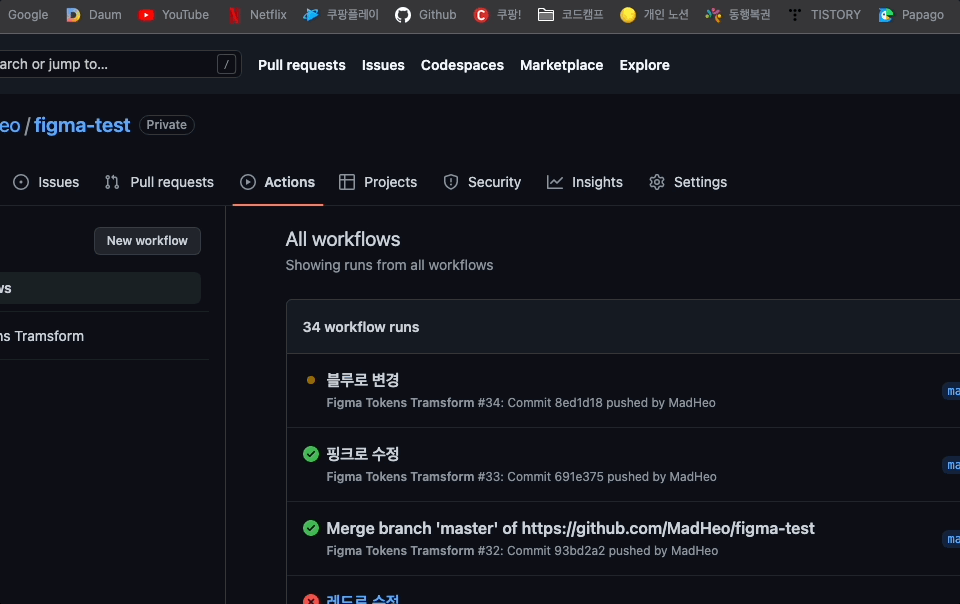
Task: Open Explore in top navigation
Action: tap(645, 65)
